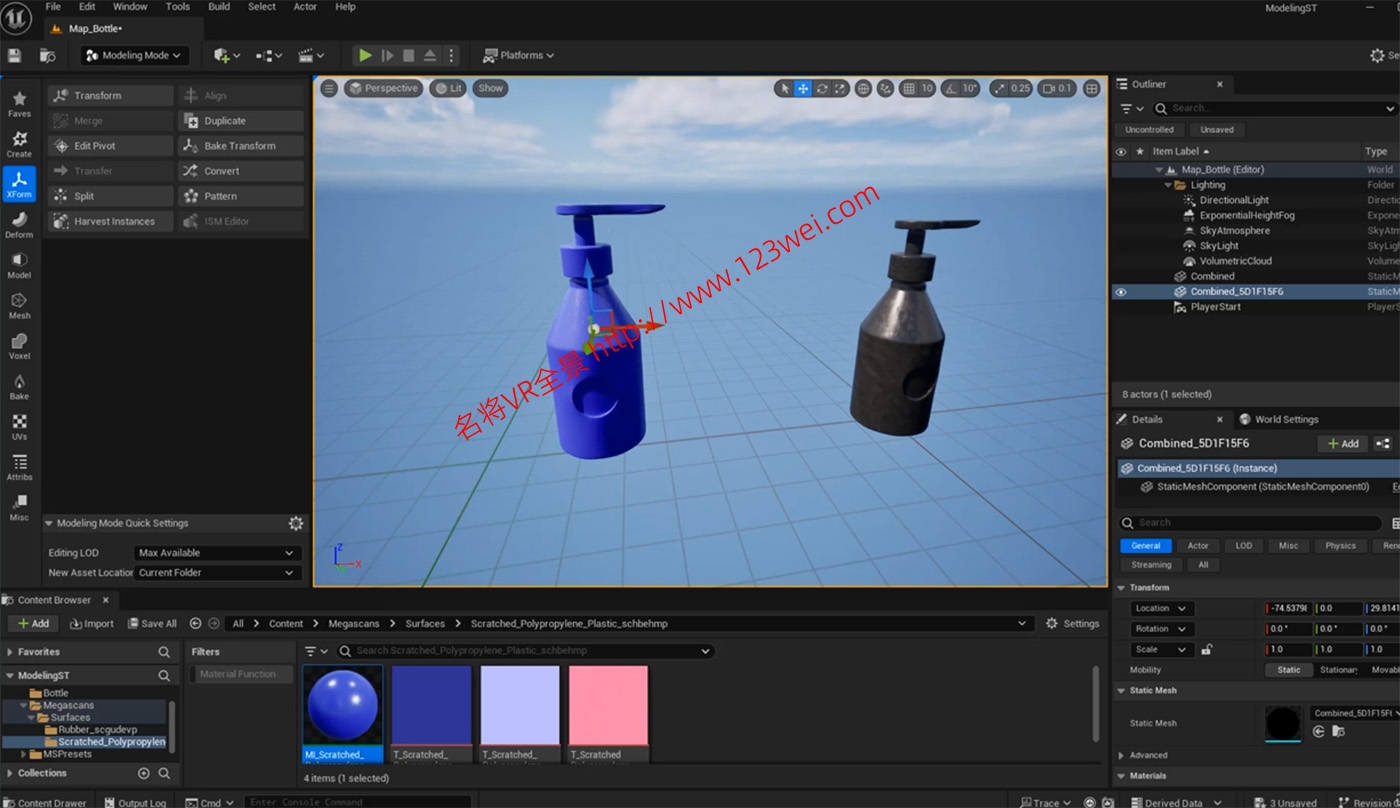Viewport: 1400px width, 808px height.
Task: Toggle visibility eye for Combined_5D1F15F6
Action: [x=1120, y=292]
